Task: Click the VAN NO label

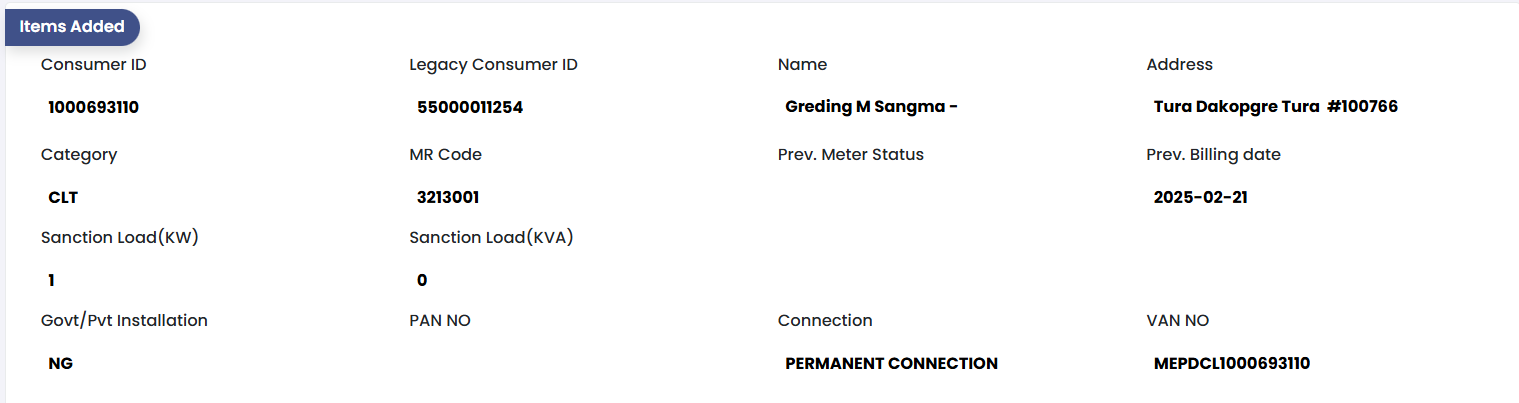Action: [1177, 321]
